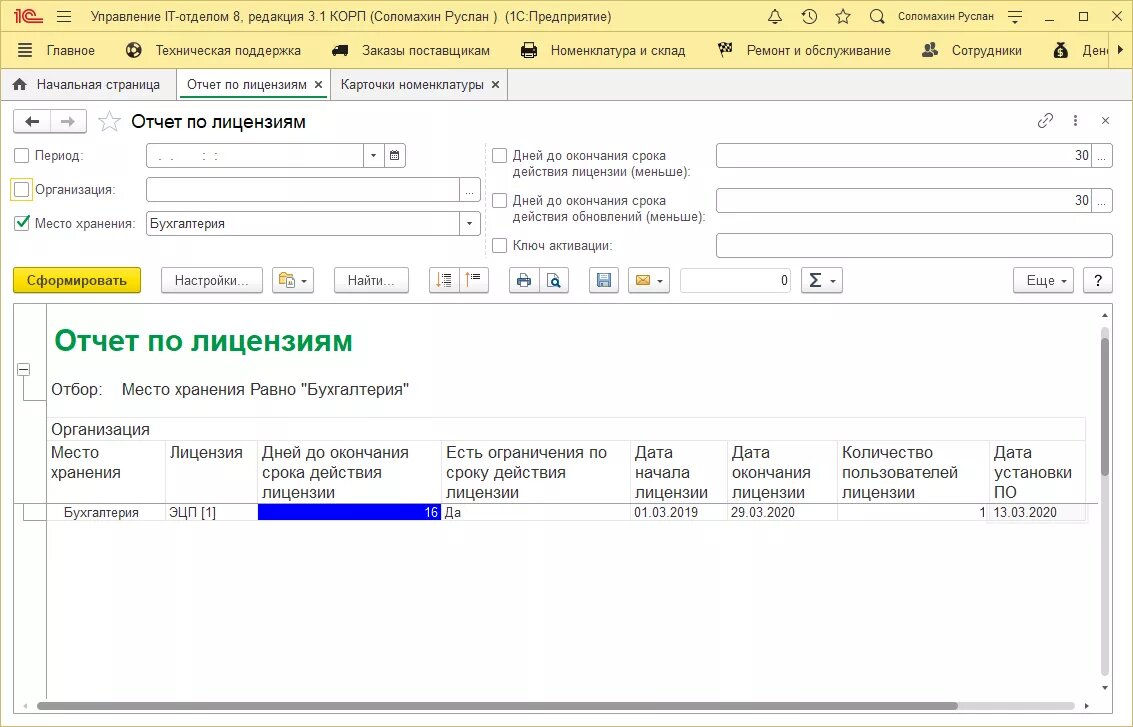Open Главное section

[x=71, y=51]
